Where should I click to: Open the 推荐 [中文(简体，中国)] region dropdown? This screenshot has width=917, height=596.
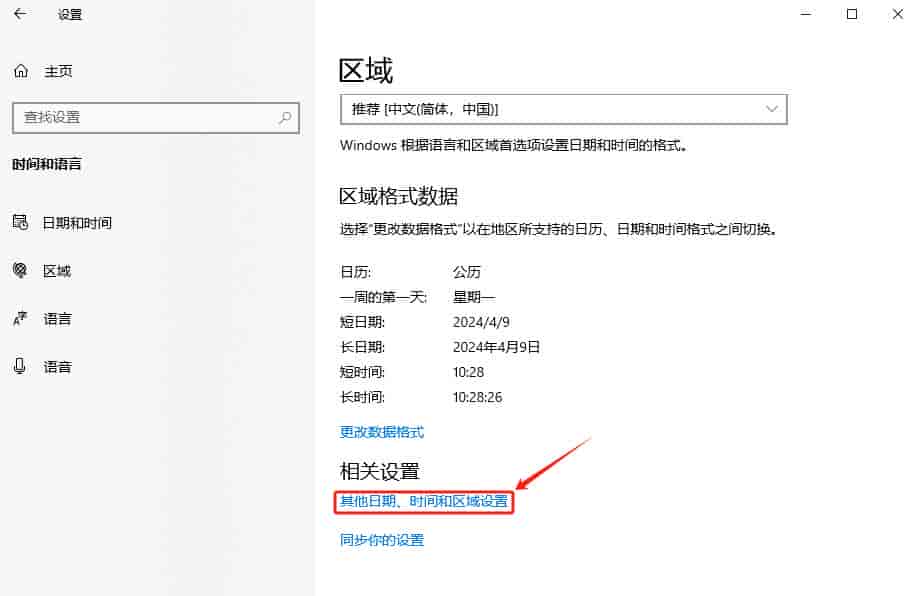(x=564, y=109)
